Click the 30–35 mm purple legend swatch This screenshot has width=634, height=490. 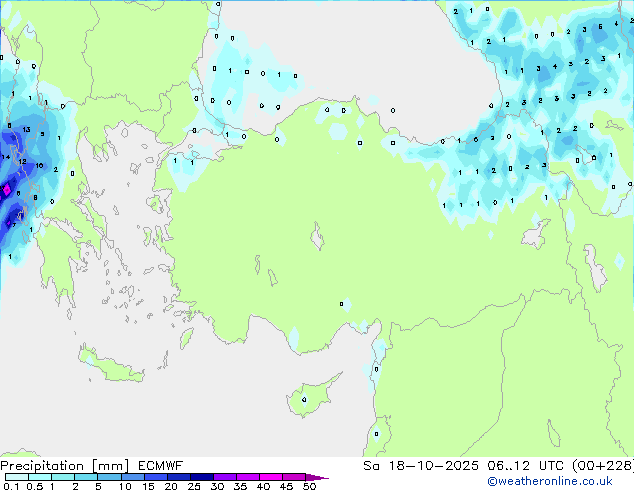coord(224,477)
